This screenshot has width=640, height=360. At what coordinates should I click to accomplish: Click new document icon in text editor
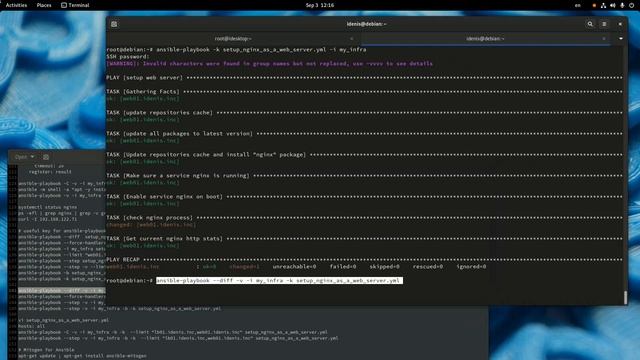[x=46, y=157]
